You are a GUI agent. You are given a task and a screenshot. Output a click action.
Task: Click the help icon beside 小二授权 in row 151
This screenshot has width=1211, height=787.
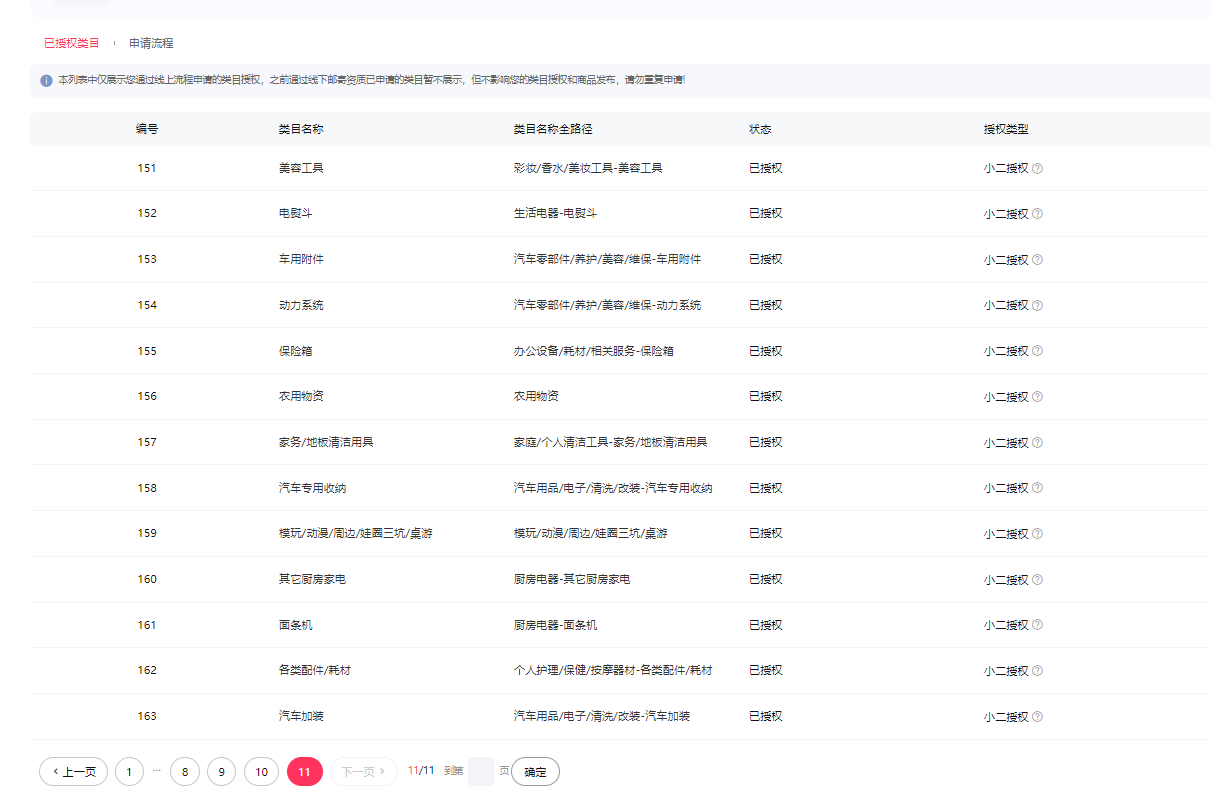(1037, 169)
